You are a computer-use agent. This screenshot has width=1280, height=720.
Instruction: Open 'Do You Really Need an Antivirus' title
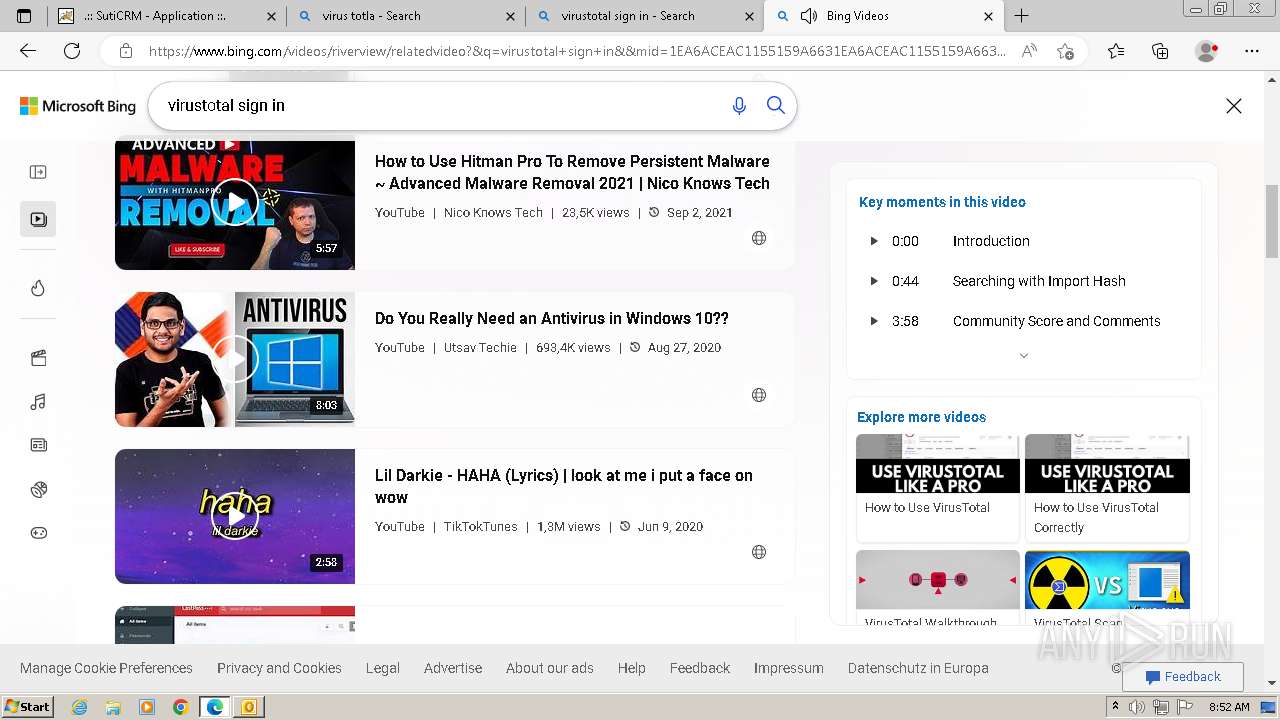(551, 318)
